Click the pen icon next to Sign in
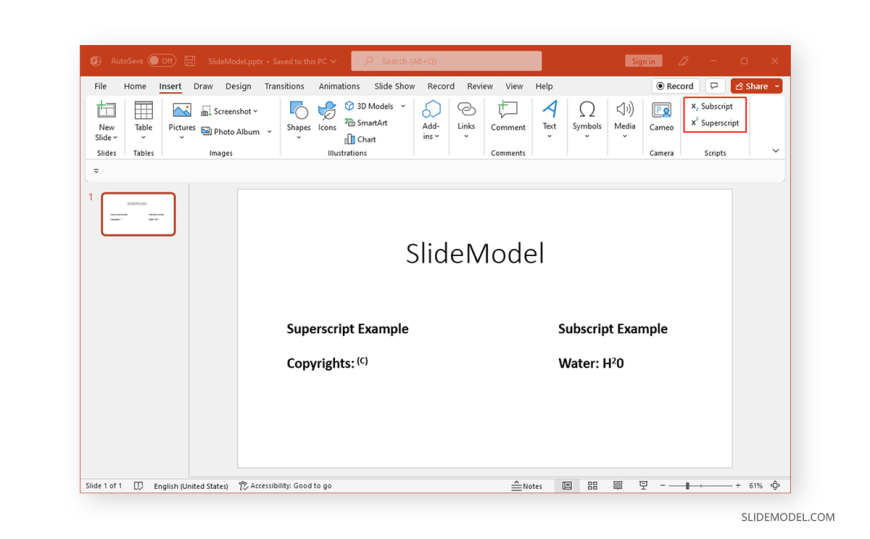 click(x=684, y=61)
